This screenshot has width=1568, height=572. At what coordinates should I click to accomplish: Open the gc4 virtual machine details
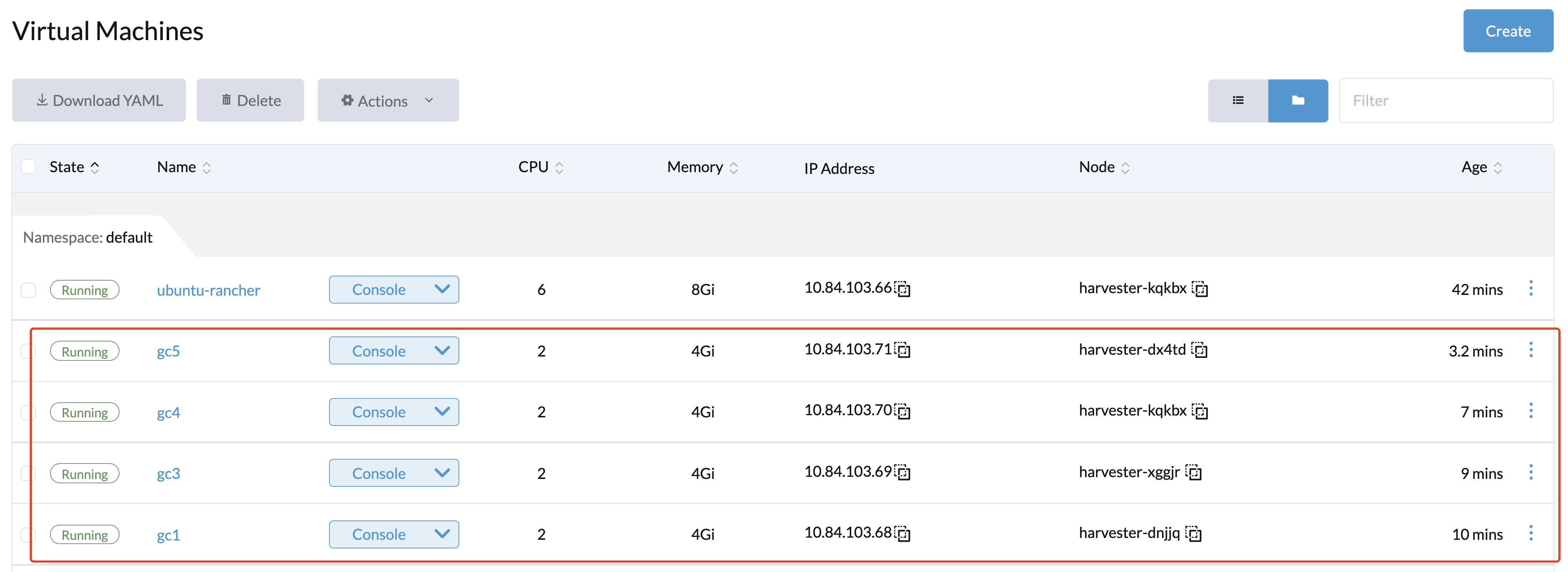[x=168, y=412]
